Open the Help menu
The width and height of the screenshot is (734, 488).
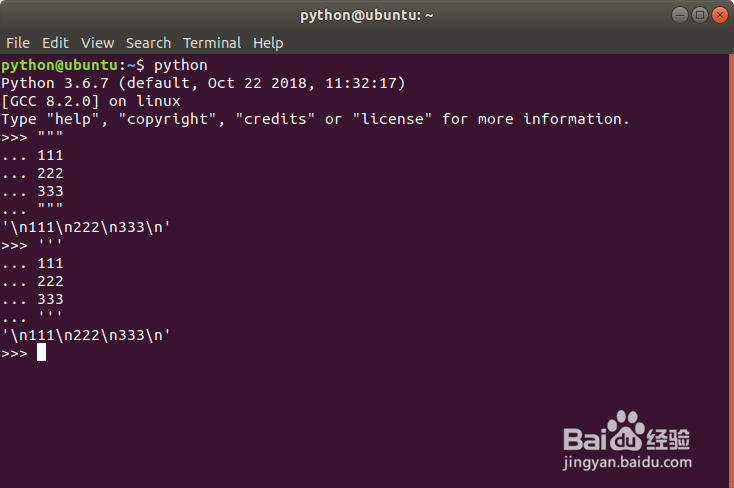tap(268, 43)
